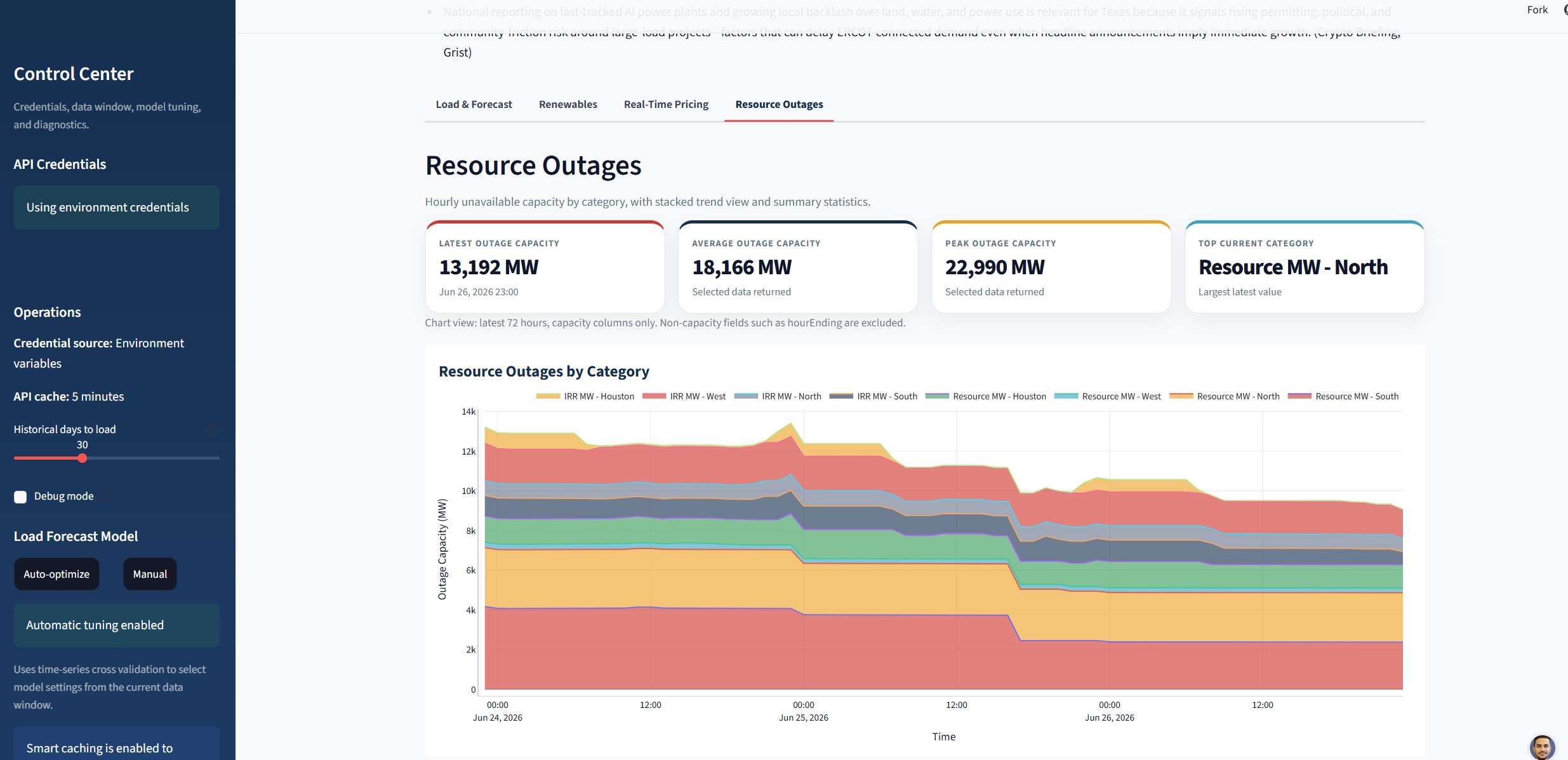Open the Real-Time Pricing tab

tap(666, 104)
